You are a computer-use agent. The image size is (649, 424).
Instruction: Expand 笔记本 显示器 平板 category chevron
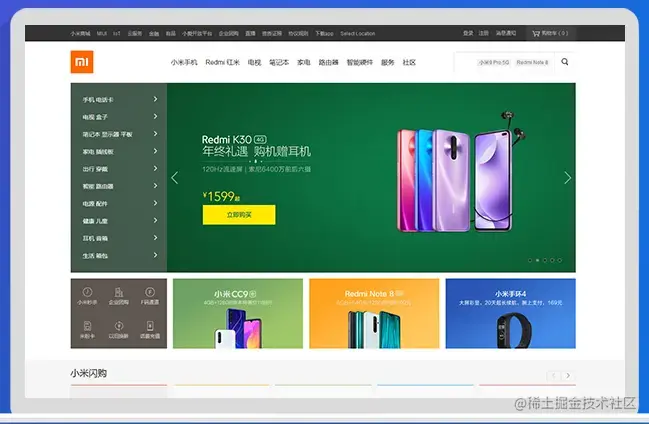coord(155,134)
